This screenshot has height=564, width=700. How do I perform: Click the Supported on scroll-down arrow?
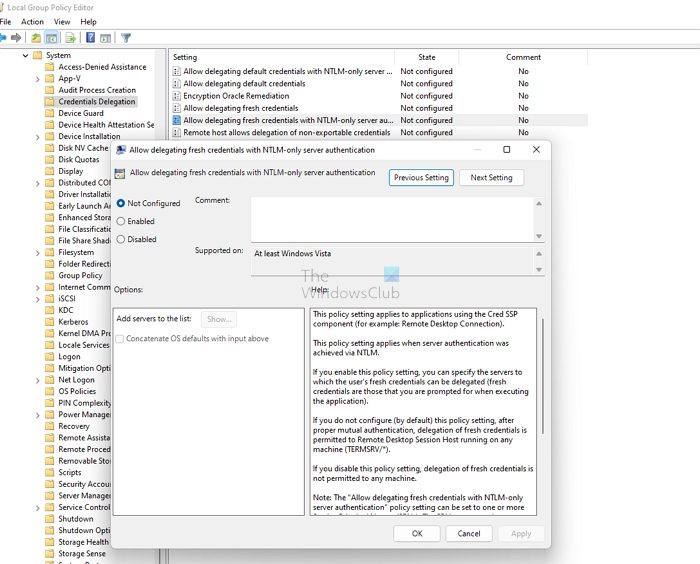[539, 269]
